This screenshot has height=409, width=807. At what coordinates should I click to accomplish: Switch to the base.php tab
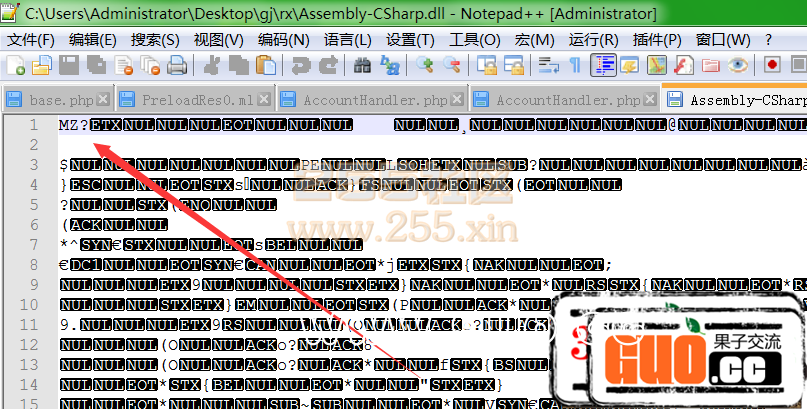59,101
